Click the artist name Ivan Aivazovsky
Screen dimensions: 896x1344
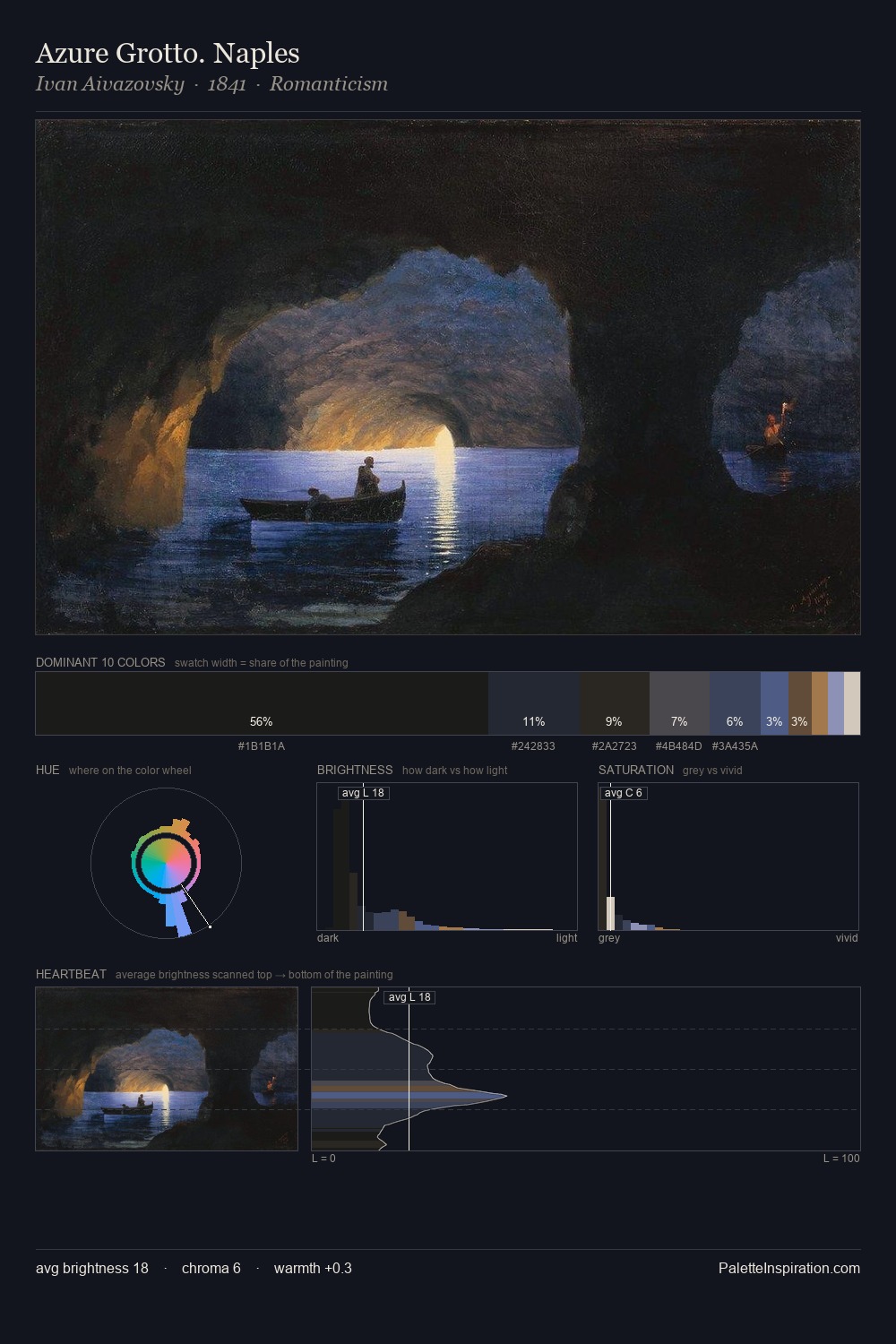109,84
